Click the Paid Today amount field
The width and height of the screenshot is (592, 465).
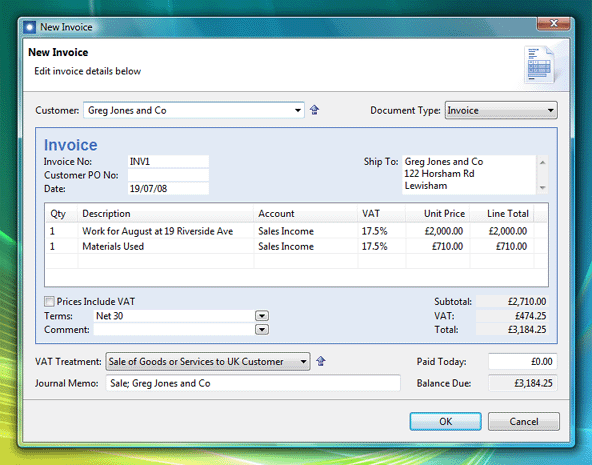coord(523,362)
